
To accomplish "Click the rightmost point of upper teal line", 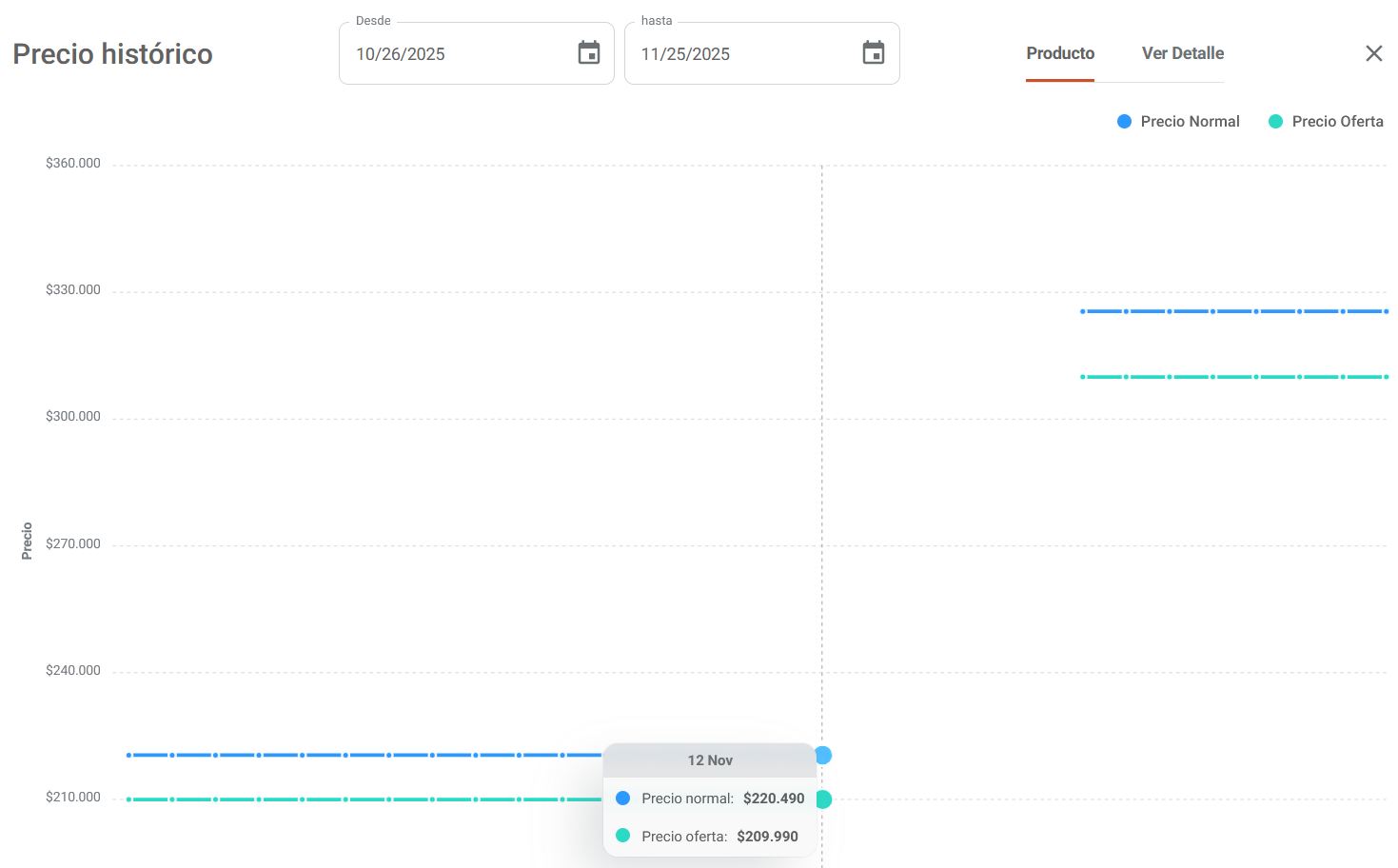I will tap(1386, 377).
